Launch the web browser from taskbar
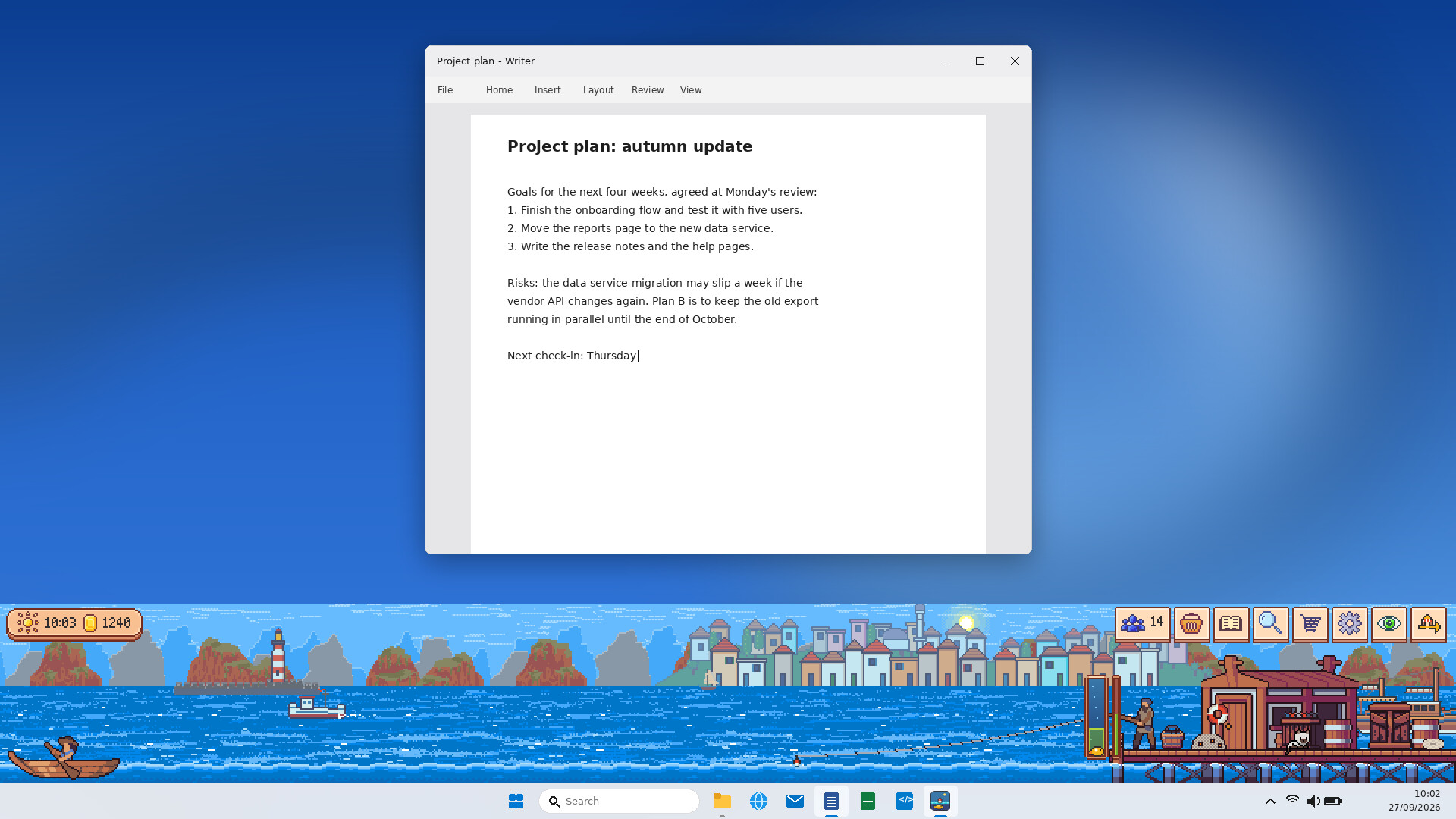1456x819 pixels. click(x=758, y=801)
